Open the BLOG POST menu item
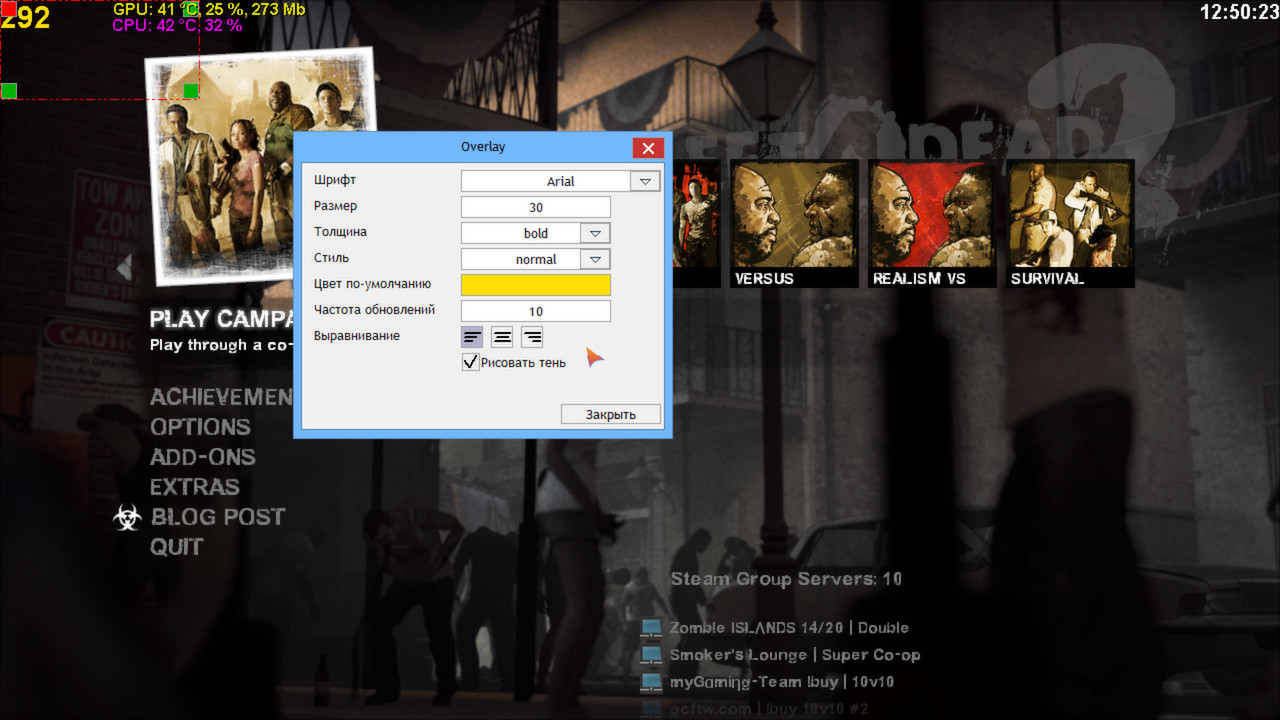 tap(218, 517)
